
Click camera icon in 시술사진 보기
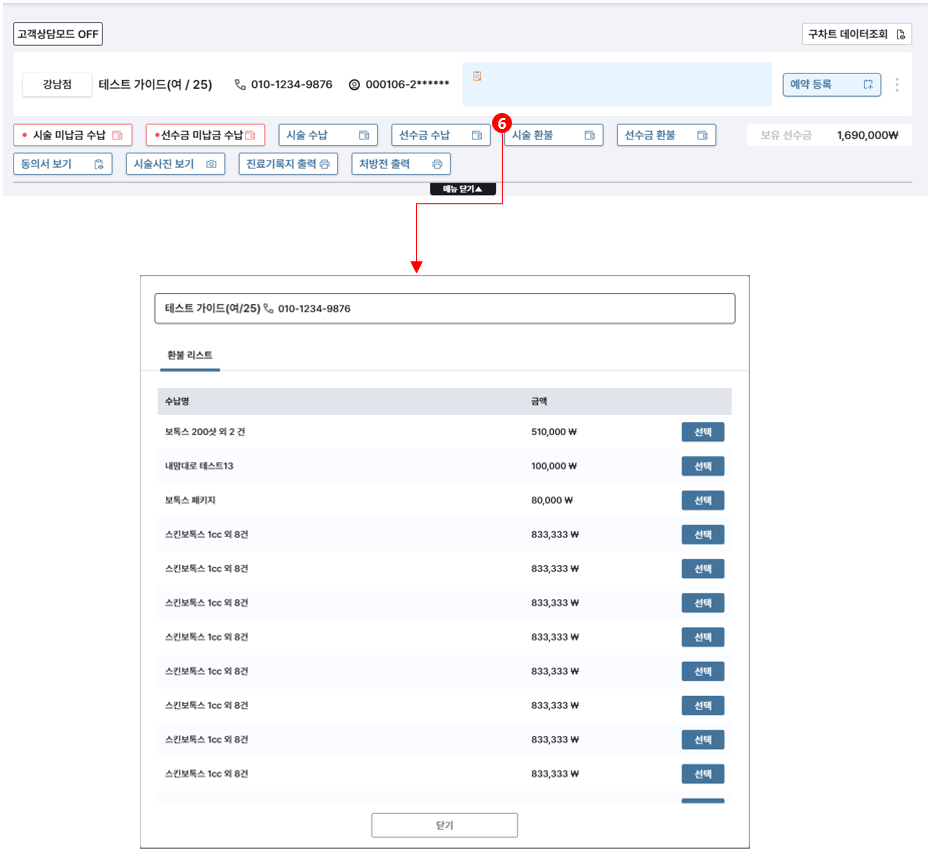click(211, 164)
